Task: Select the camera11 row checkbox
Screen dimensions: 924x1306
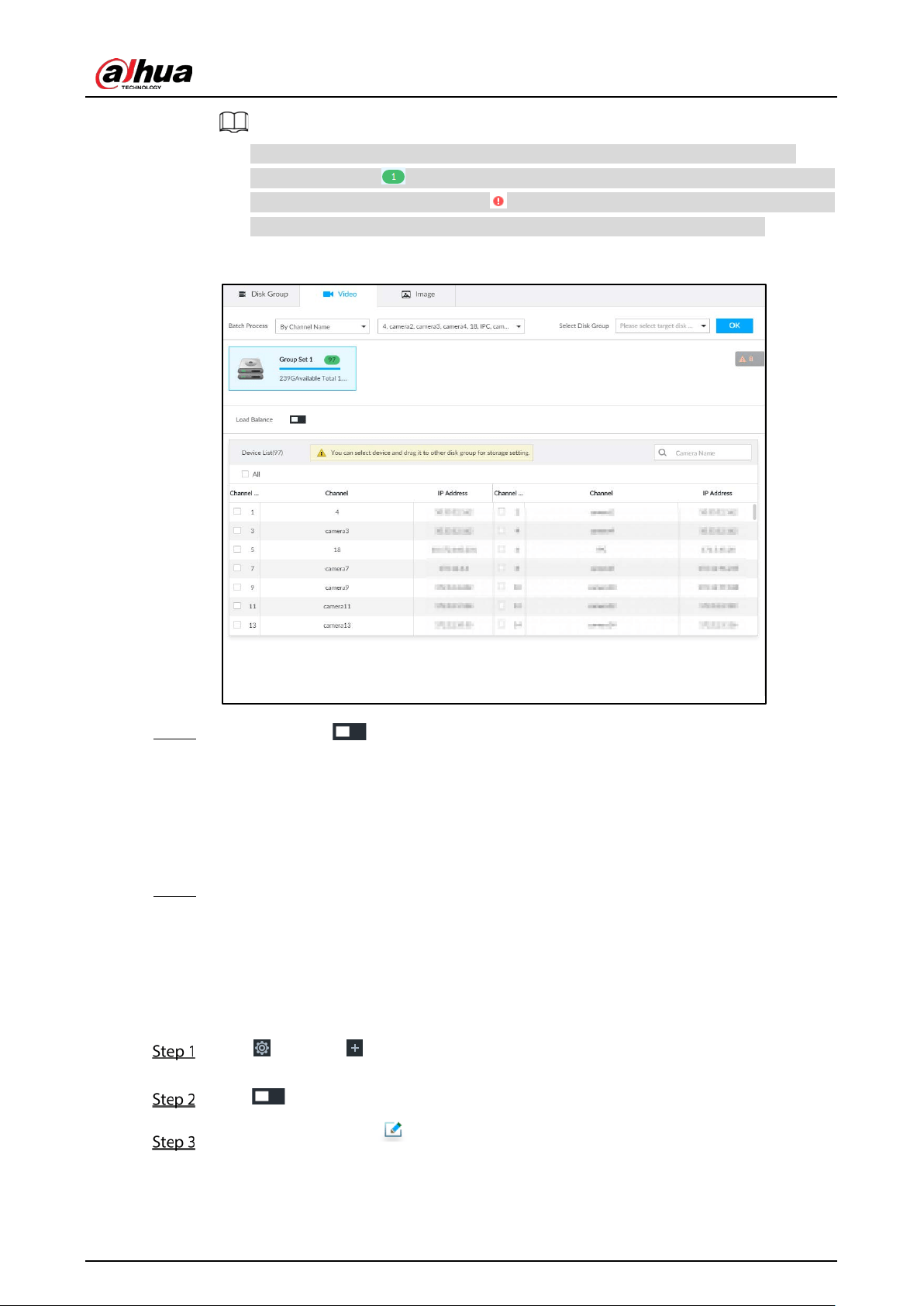Action: tap(237, 606)
